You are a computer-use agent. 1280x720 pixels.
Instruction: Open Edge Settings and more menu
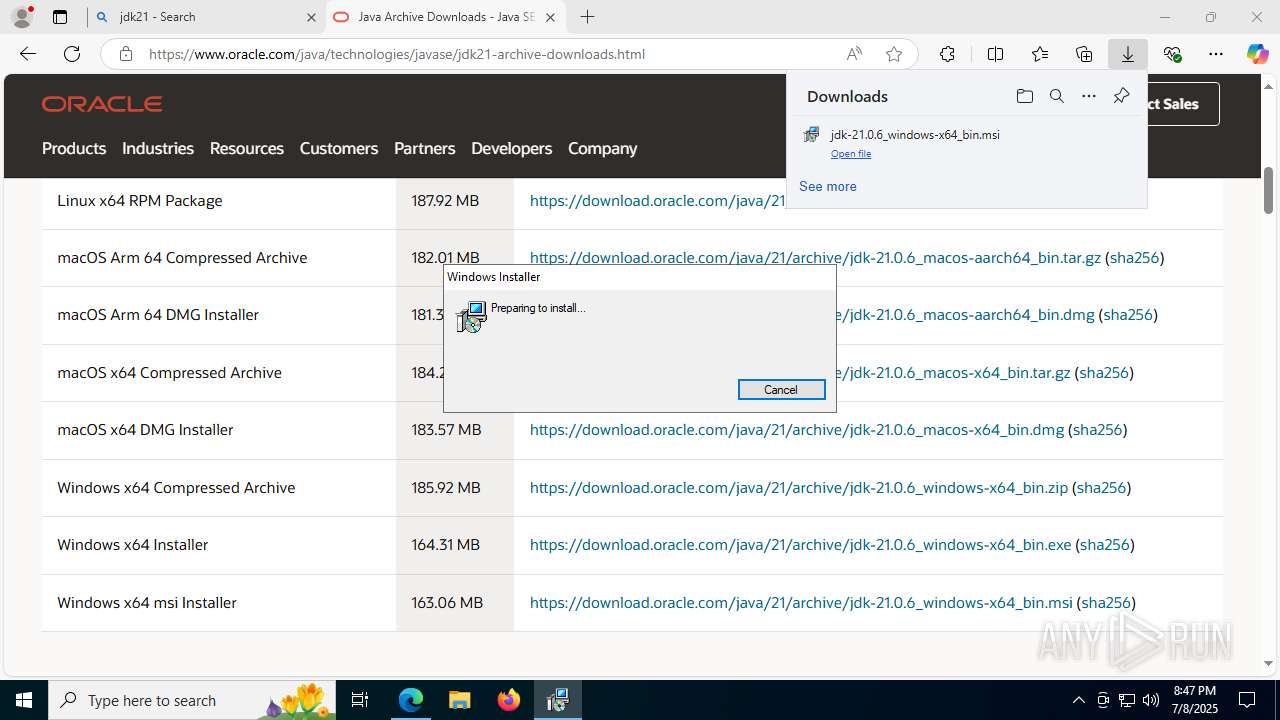click(x=1216, y=54)
